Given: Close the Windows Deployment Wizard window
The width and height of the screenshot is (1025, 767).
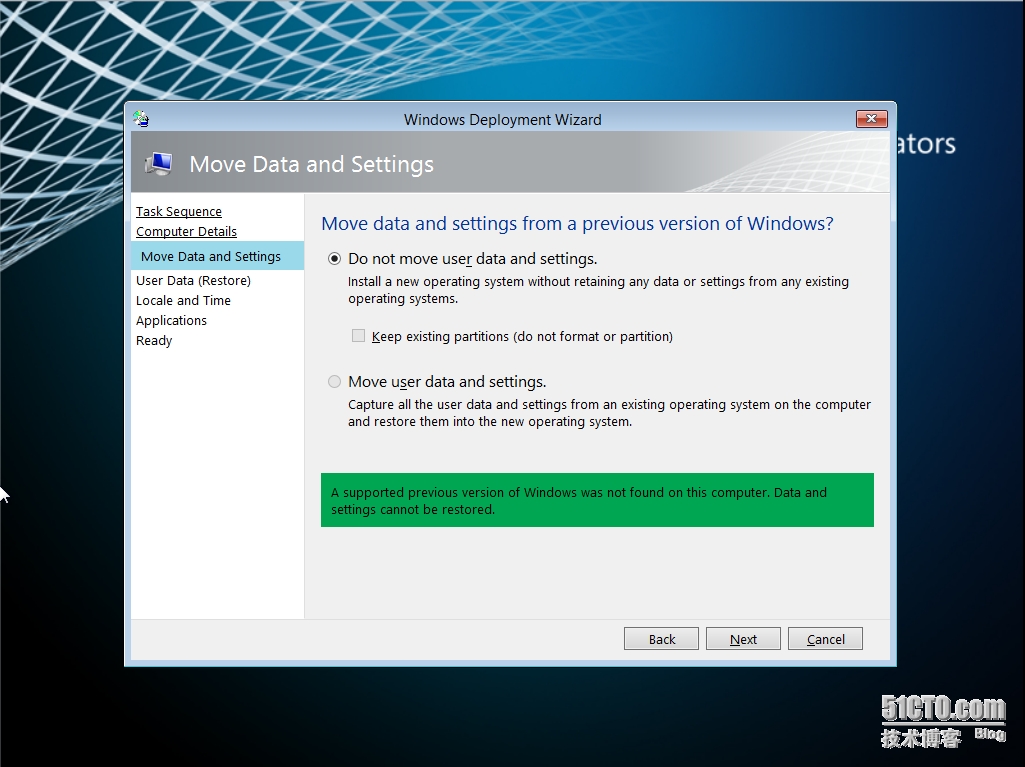Looking at the screenshot, I should point(871,118).
